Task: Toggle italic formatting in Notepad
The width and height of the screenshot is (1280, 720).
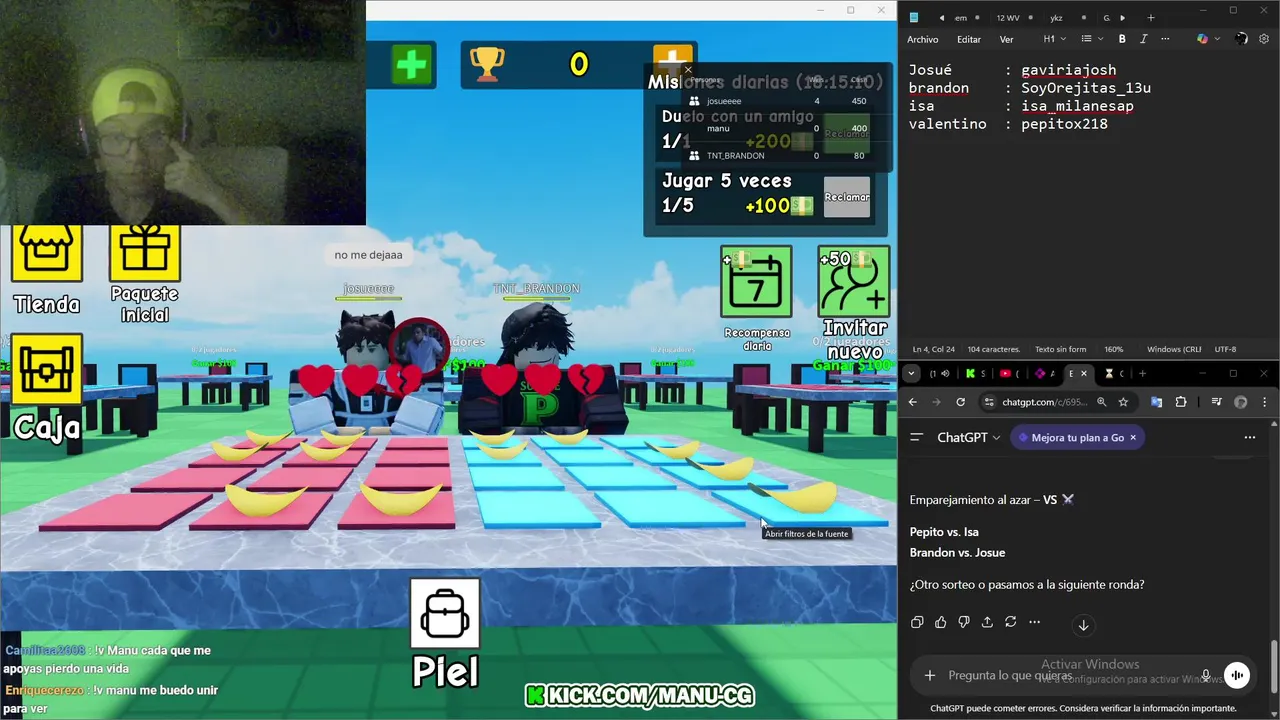Action: [x=1143, y=39]
